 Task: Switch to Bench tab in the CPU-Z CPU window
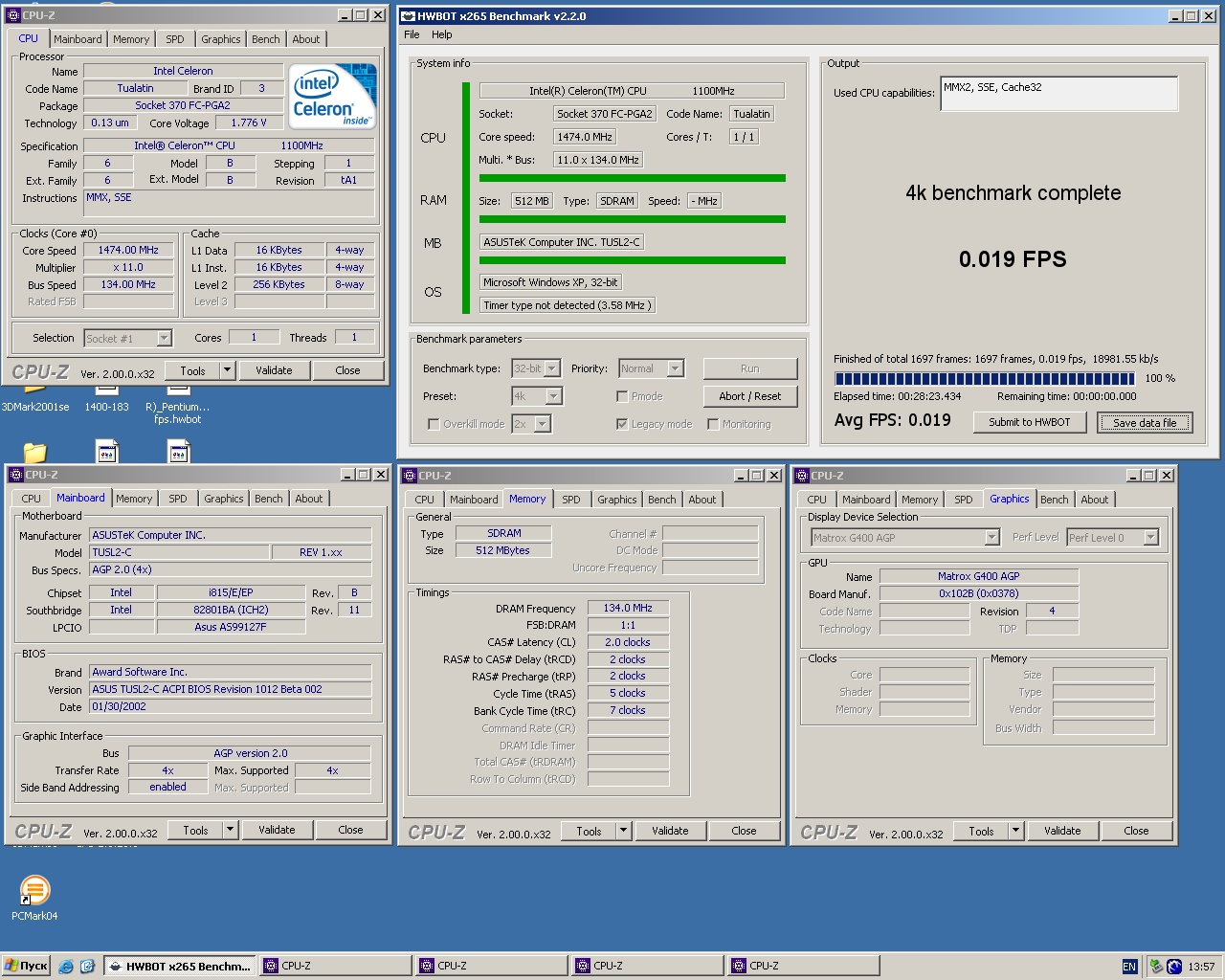(x=266, y=39)
